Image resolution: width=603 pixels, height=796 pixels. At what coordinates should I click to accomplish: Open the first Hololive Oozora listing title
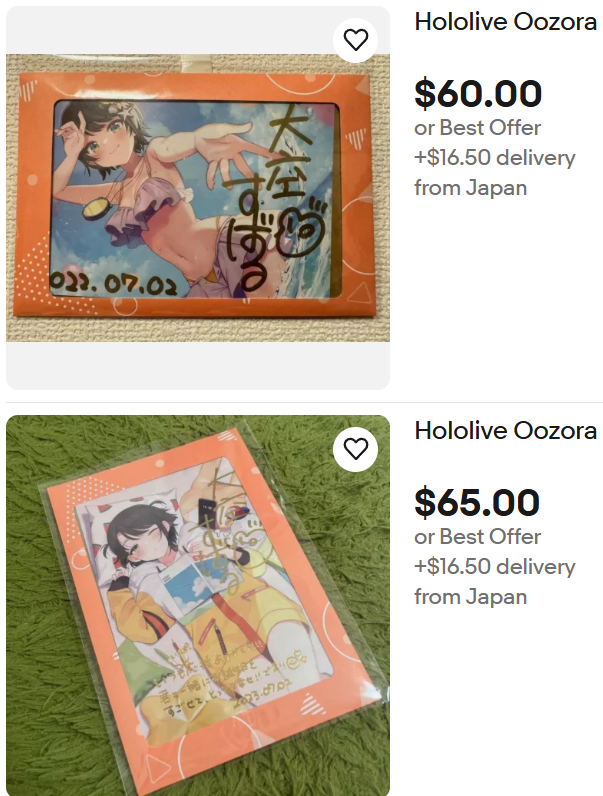(506, 22)
